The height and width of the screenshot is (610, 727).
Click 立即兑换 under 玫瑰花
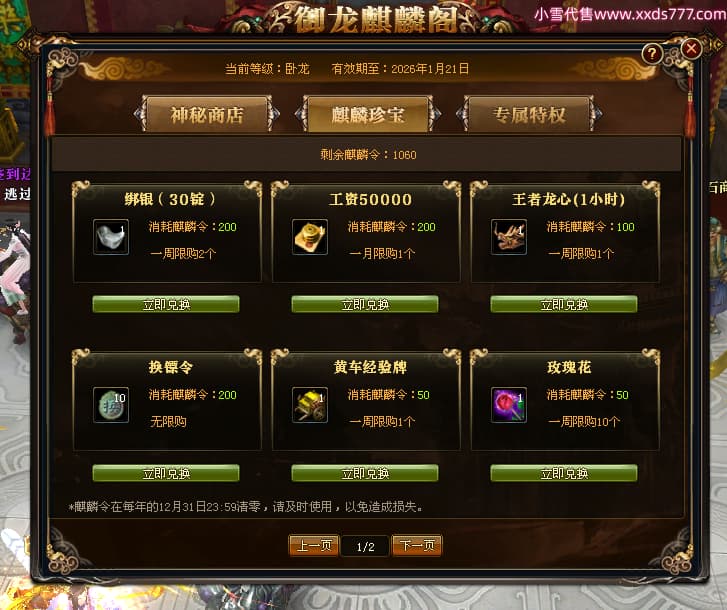564,473
